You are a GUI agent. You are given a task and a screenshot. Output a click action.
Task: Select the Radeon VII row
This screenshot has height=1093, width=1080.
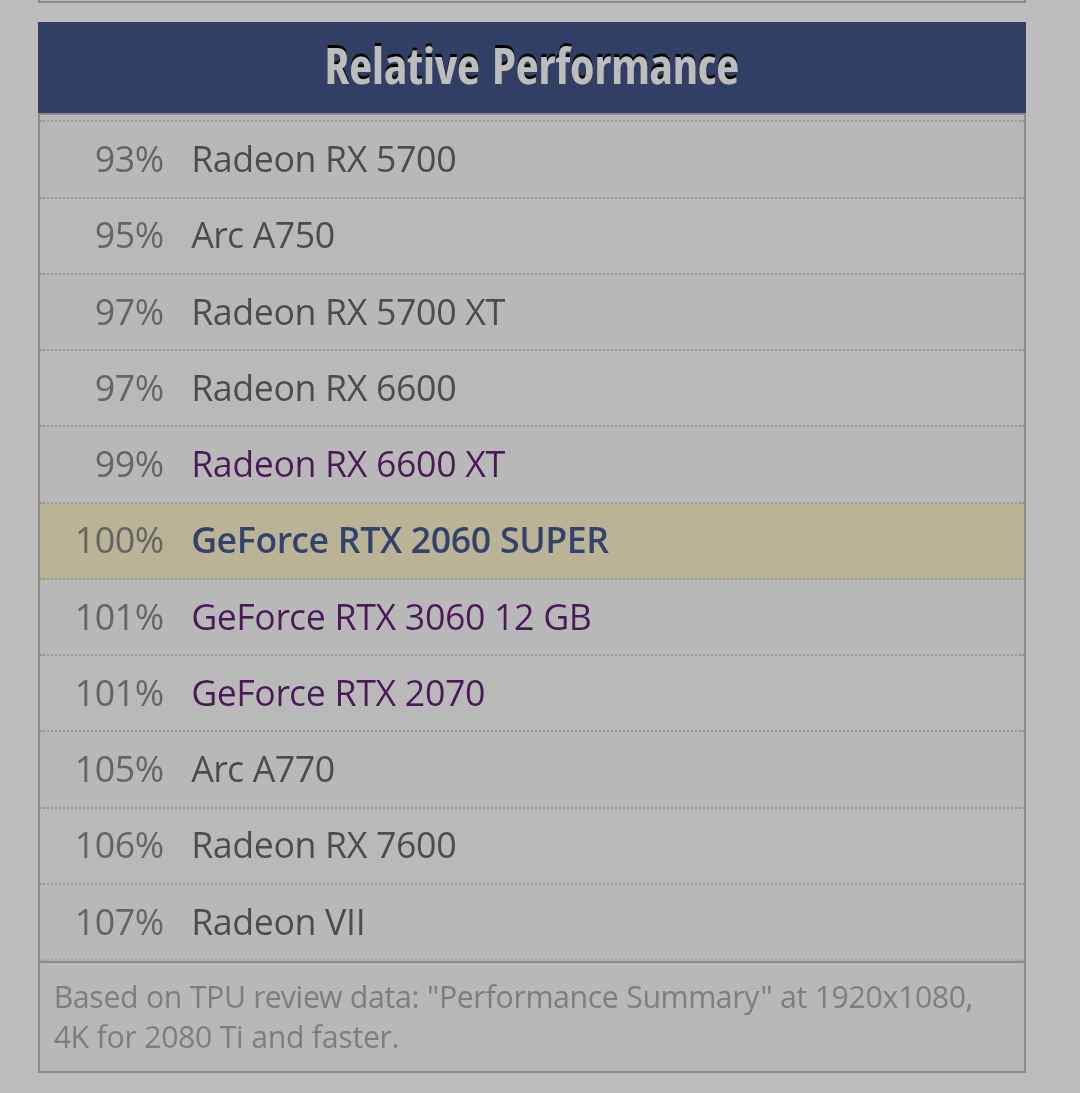532,922
